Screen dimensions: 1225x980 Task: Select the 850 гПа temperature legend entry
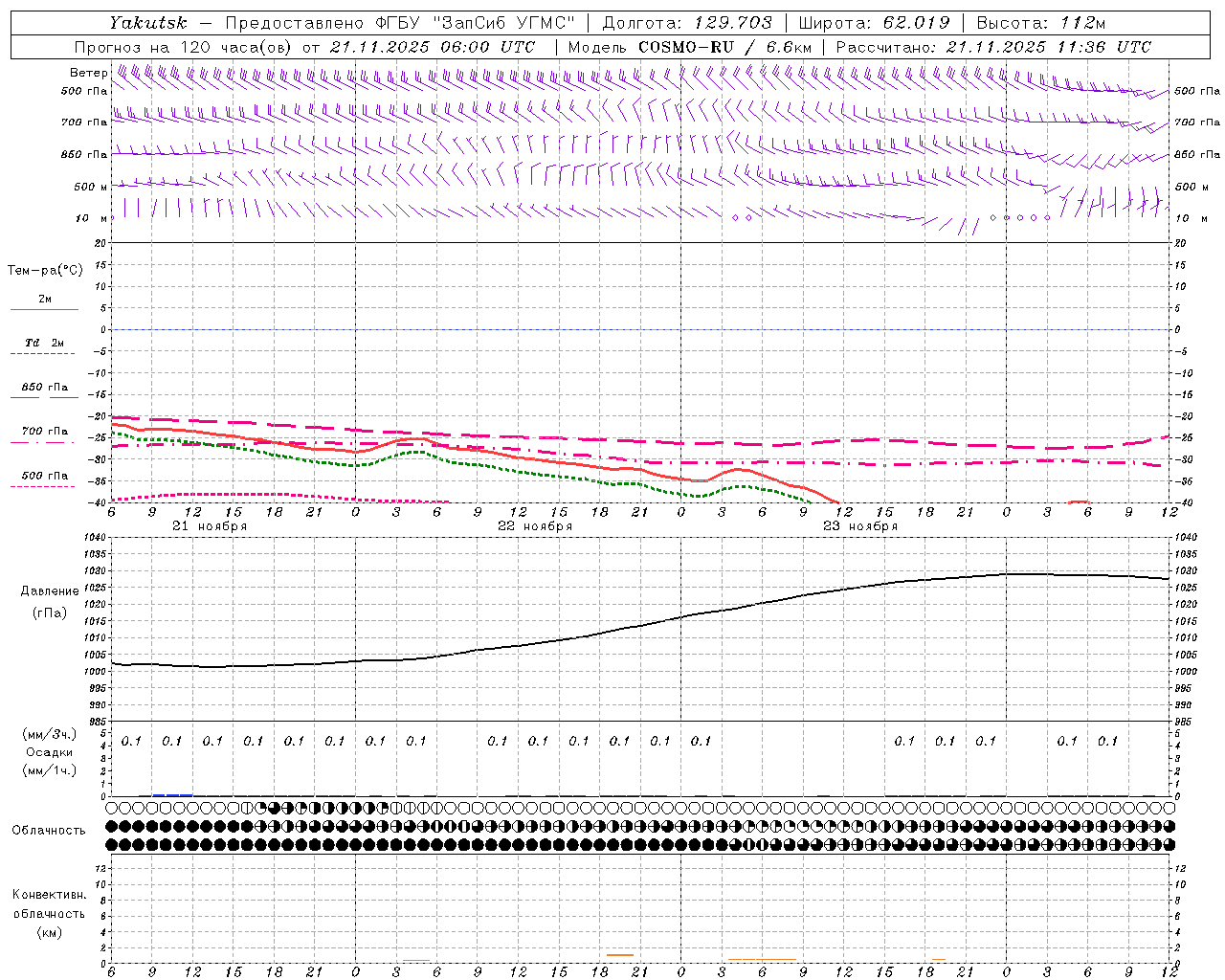(44, 390)
